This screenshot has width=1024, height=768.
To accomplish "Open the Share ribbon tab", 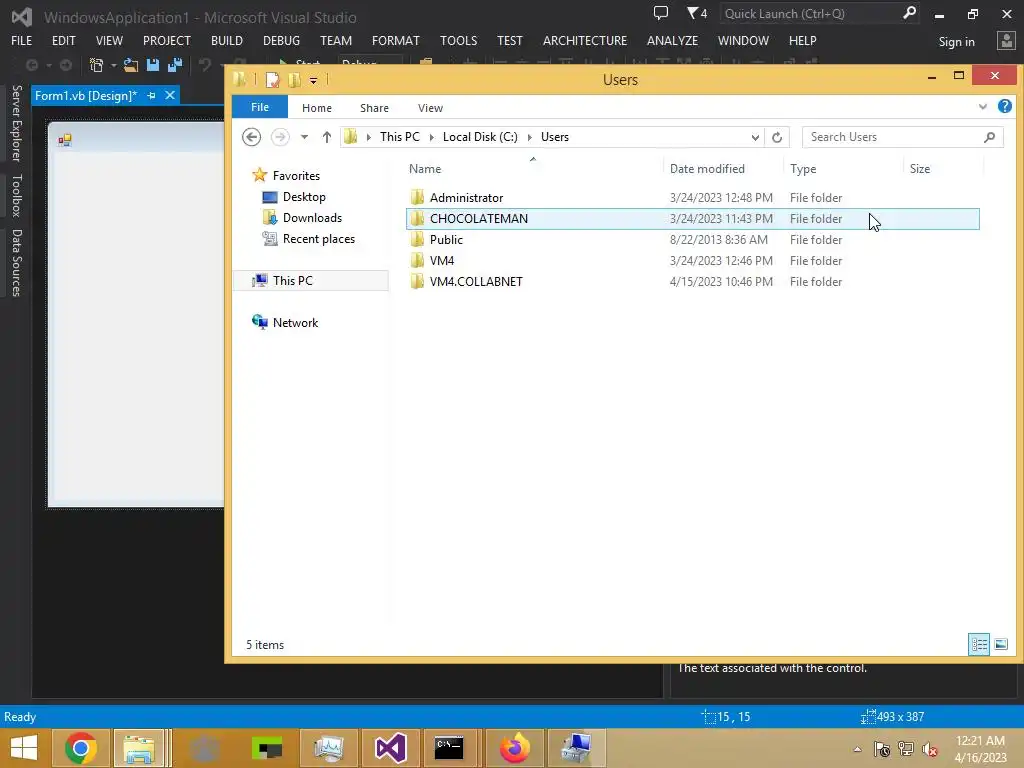I will (x=374, y=108).
